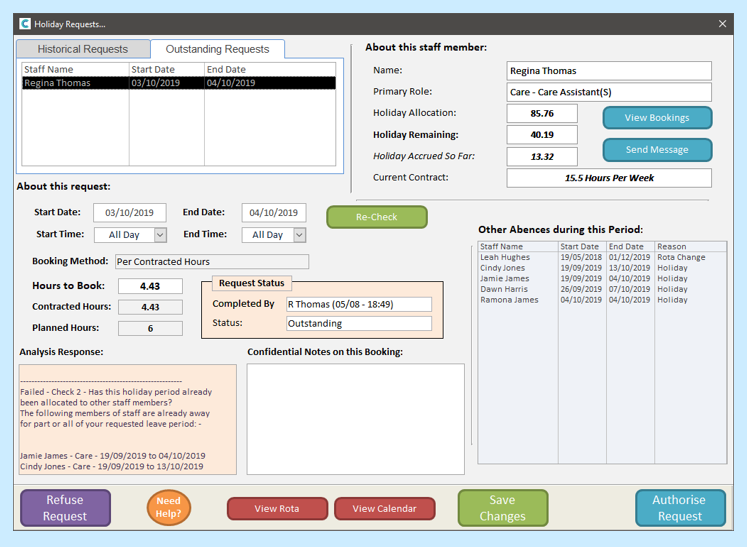
Task: Click the End Date input field
Action: point(273,213)
